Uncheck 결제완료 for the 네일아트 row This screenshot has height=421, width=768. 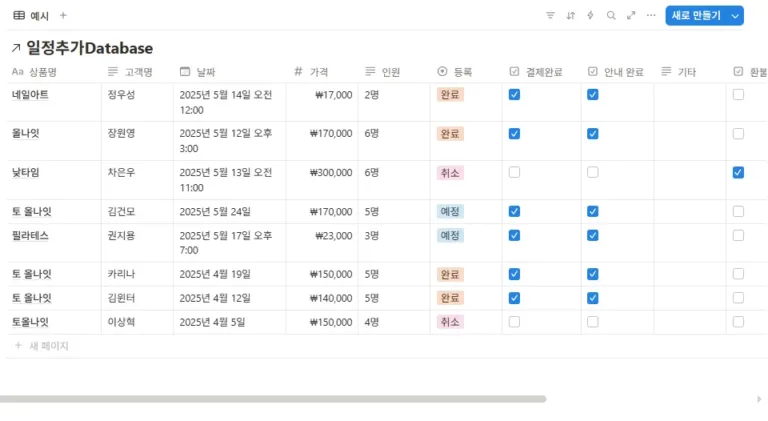pyautogui.click(x=514, y=95)
